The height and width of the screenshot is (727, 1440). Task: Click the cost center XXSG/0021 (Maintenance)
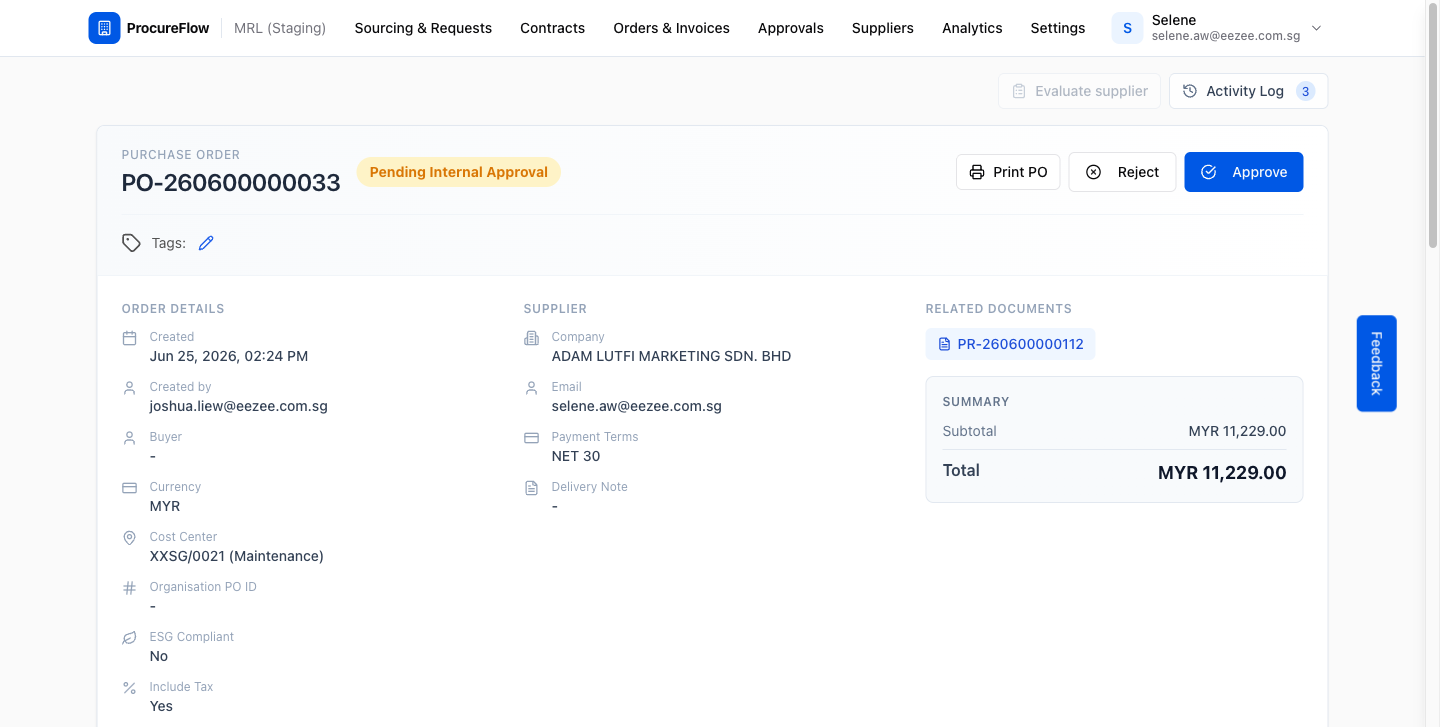coord(237,556)
